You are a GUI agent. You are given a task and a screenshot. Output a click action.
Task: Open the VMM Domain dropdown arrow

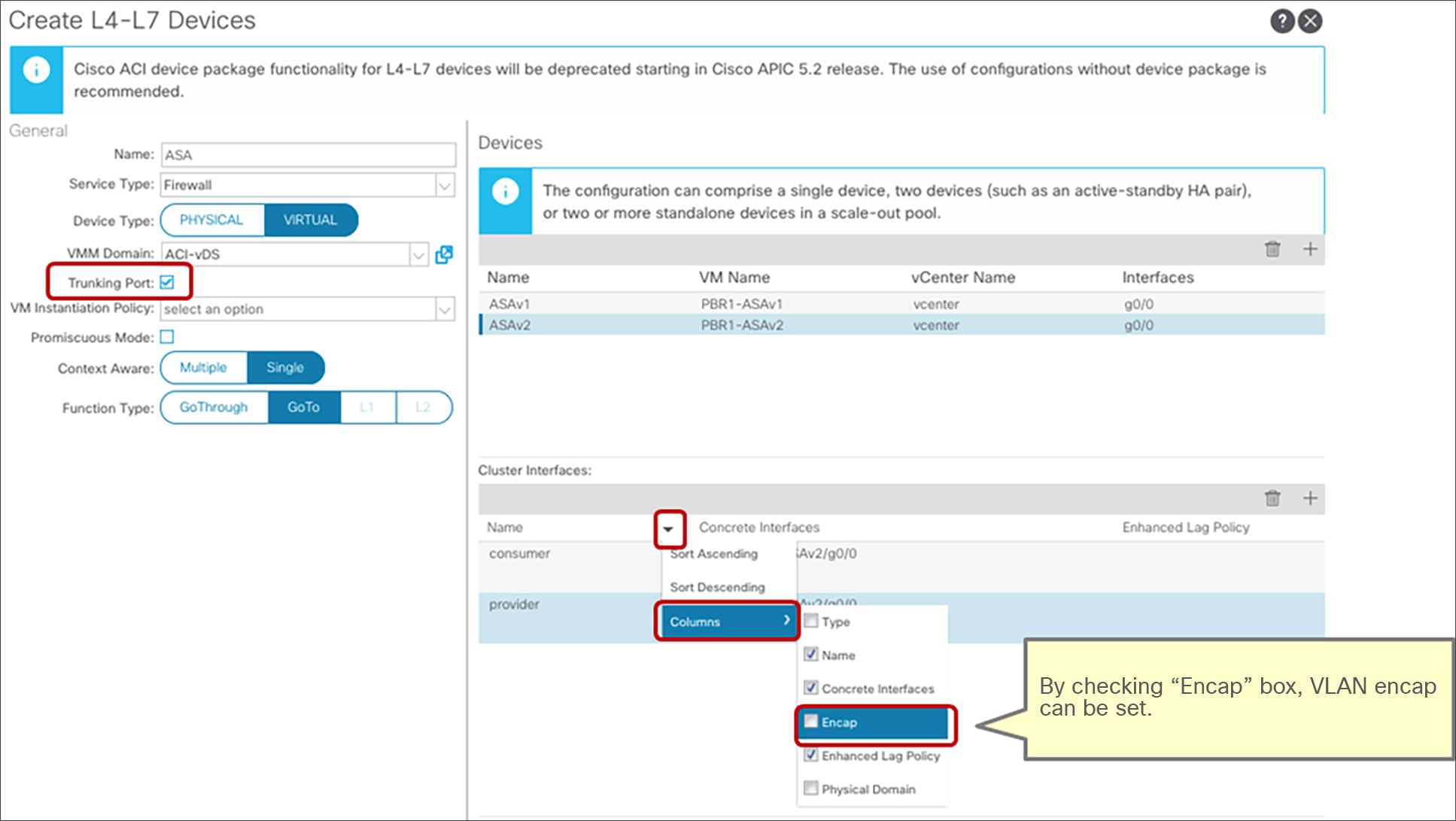(419, 254)
